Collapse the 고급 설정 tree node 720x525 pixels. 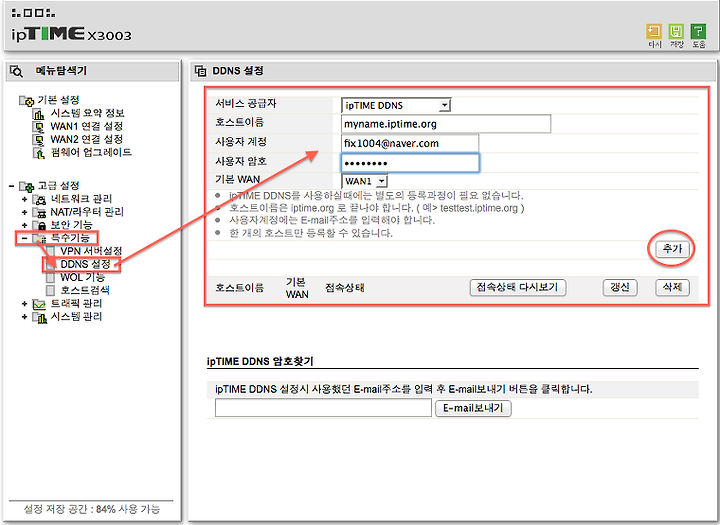[11, 186]
